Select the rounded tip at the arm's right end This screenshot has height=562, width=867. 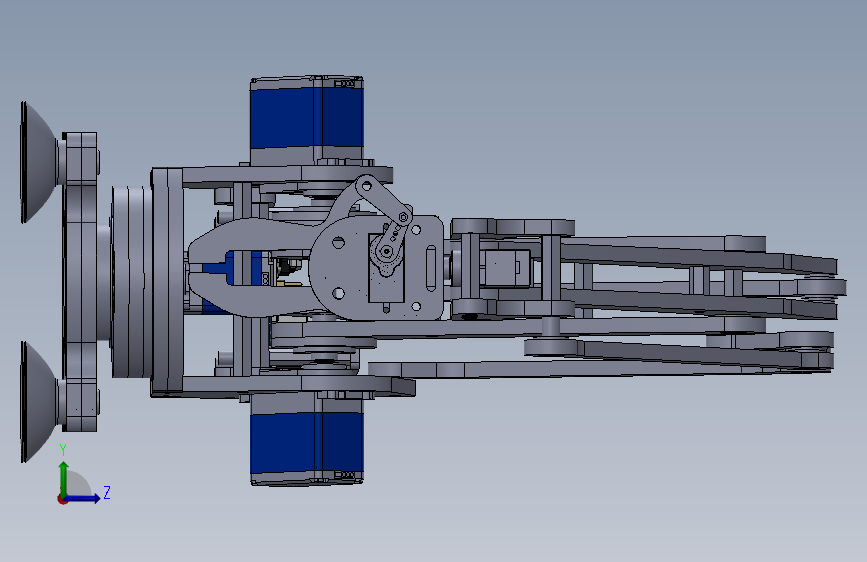coord(823,287)
